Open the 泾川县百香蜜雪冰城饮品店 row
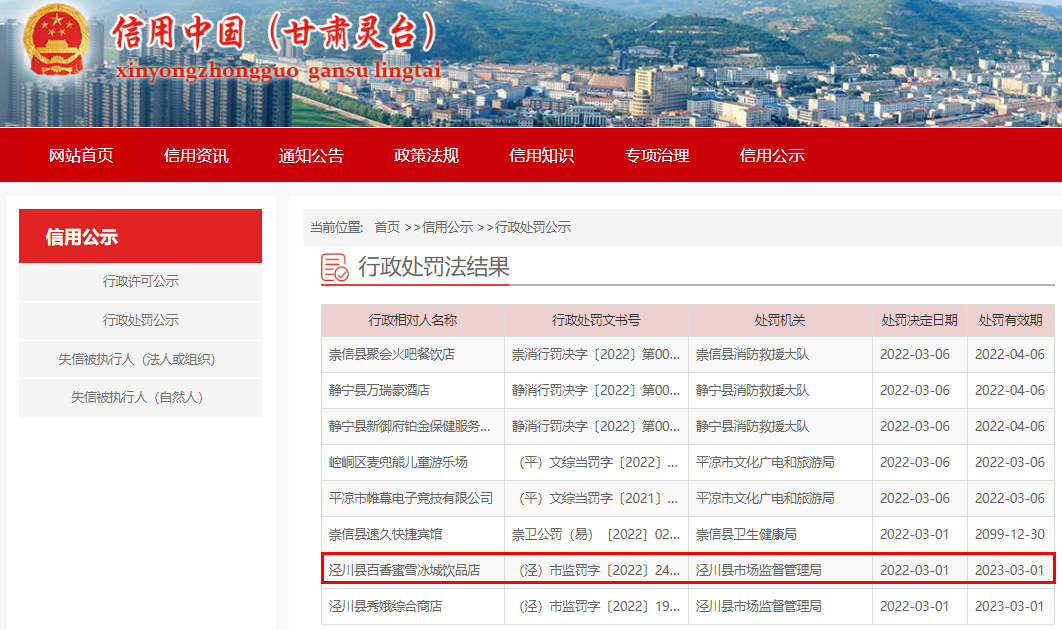 405,570
